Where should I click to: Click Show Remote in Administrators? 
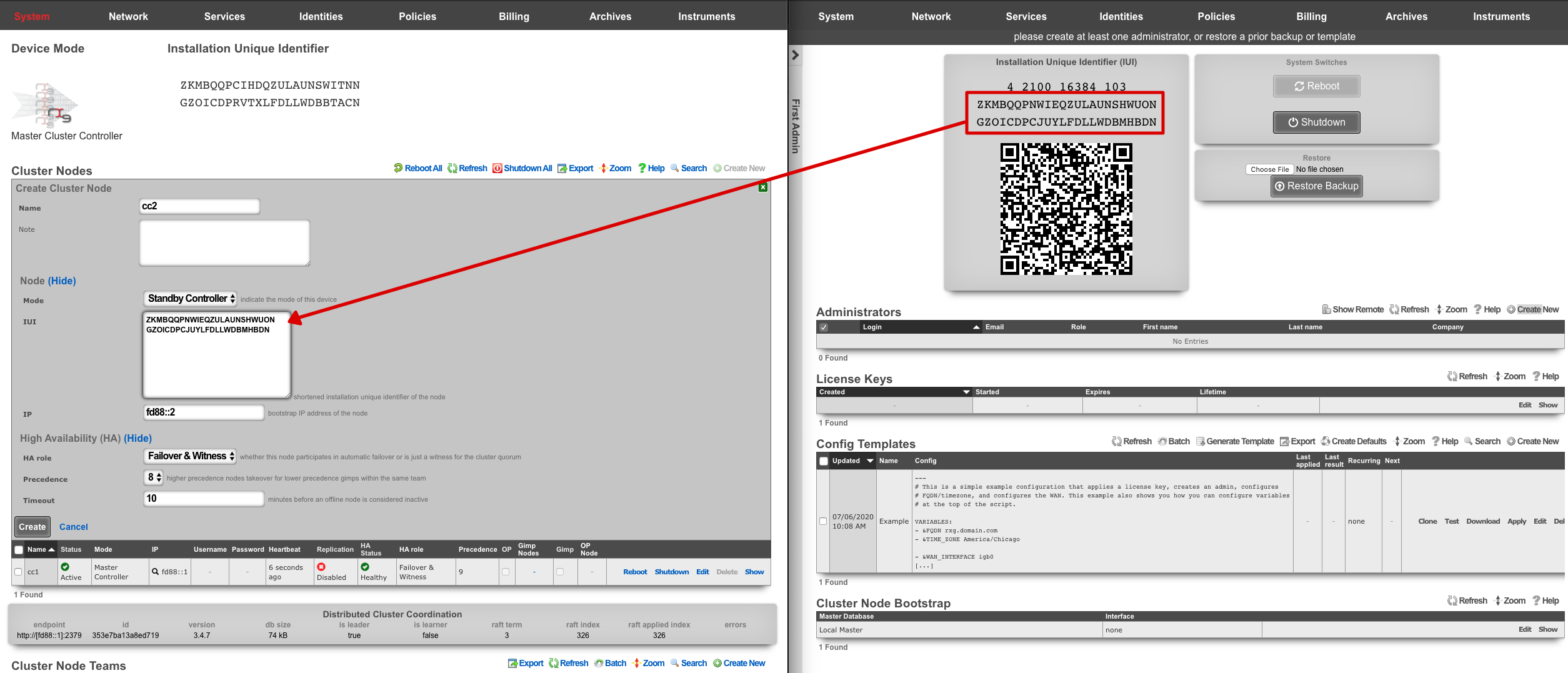click(1352, 309)
